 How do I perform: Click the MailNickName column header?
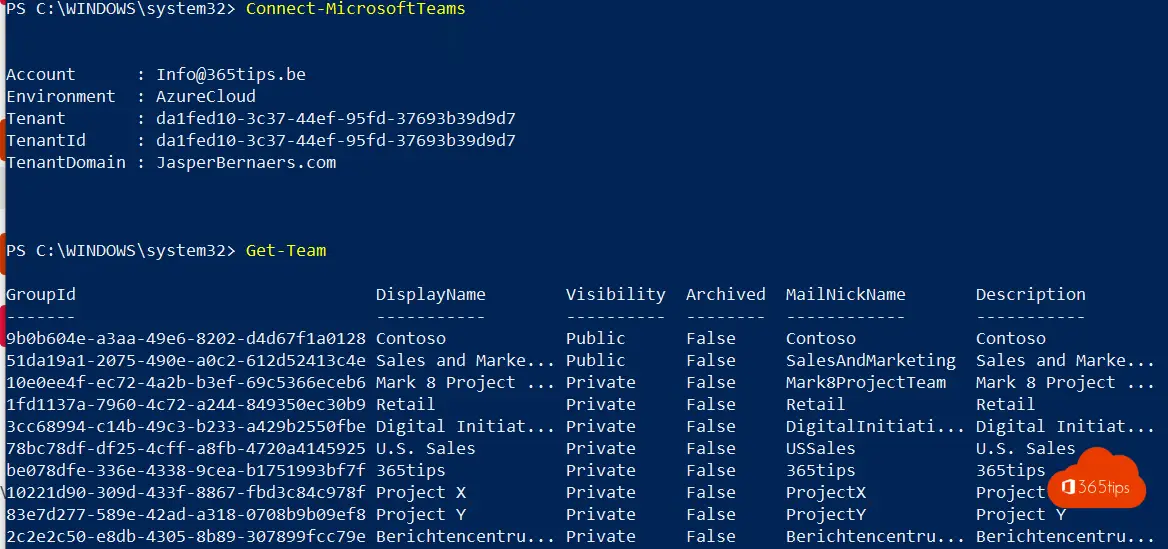click(845, 294)
